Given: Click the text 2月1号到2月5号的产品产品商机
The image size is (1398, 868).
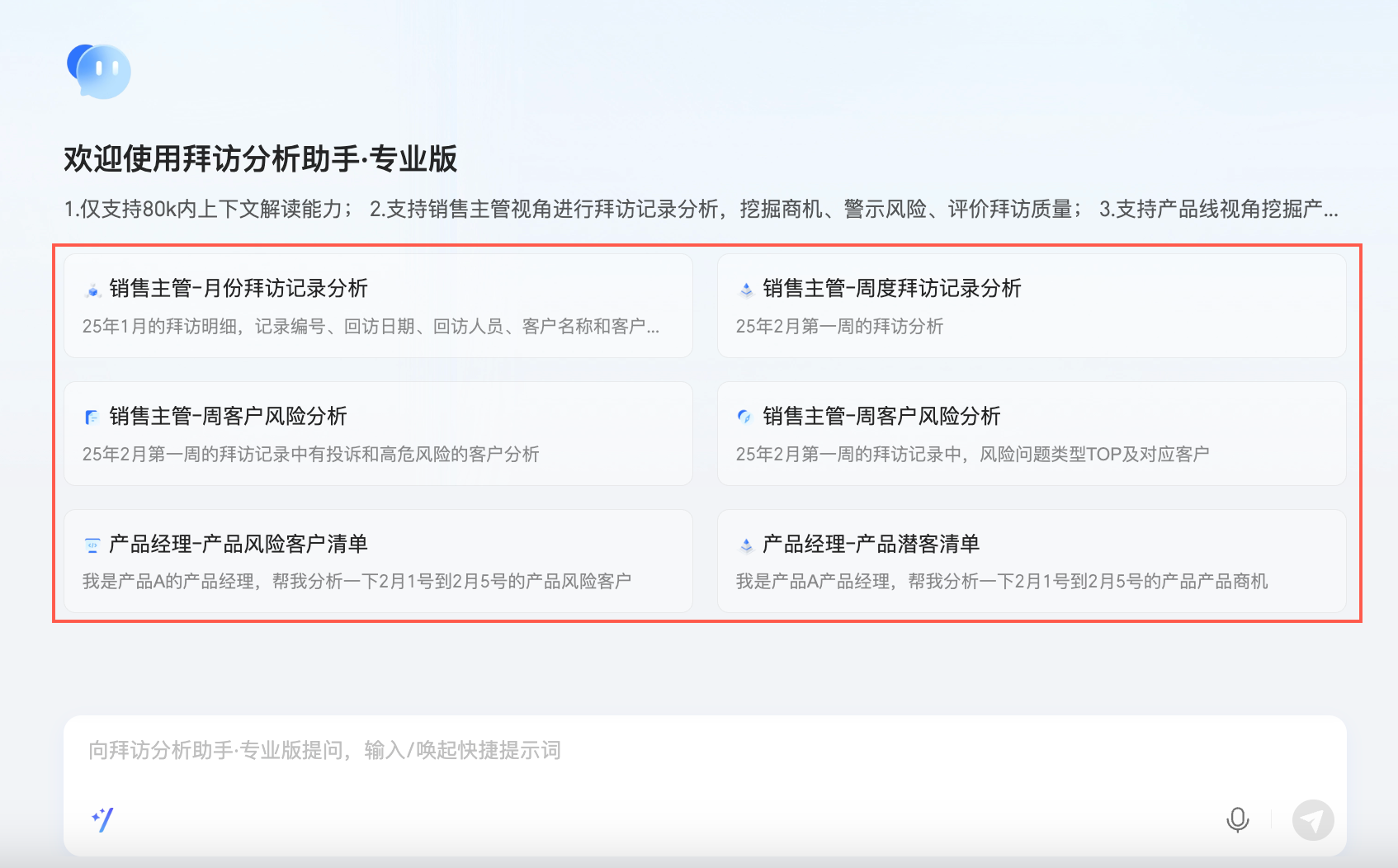Looking at the screenshot, I should (1141, 582).
